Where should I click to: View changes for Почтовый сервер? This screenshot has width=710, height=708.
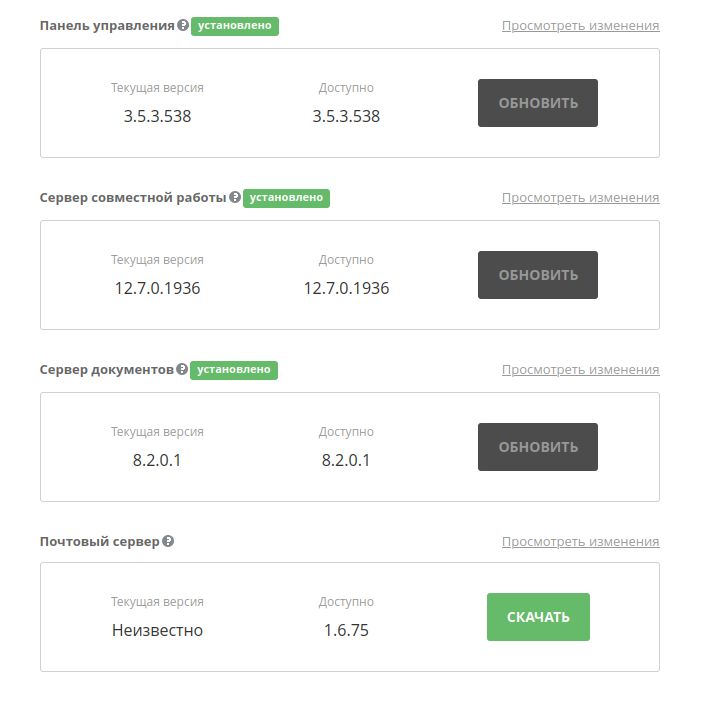pos(580,542)
